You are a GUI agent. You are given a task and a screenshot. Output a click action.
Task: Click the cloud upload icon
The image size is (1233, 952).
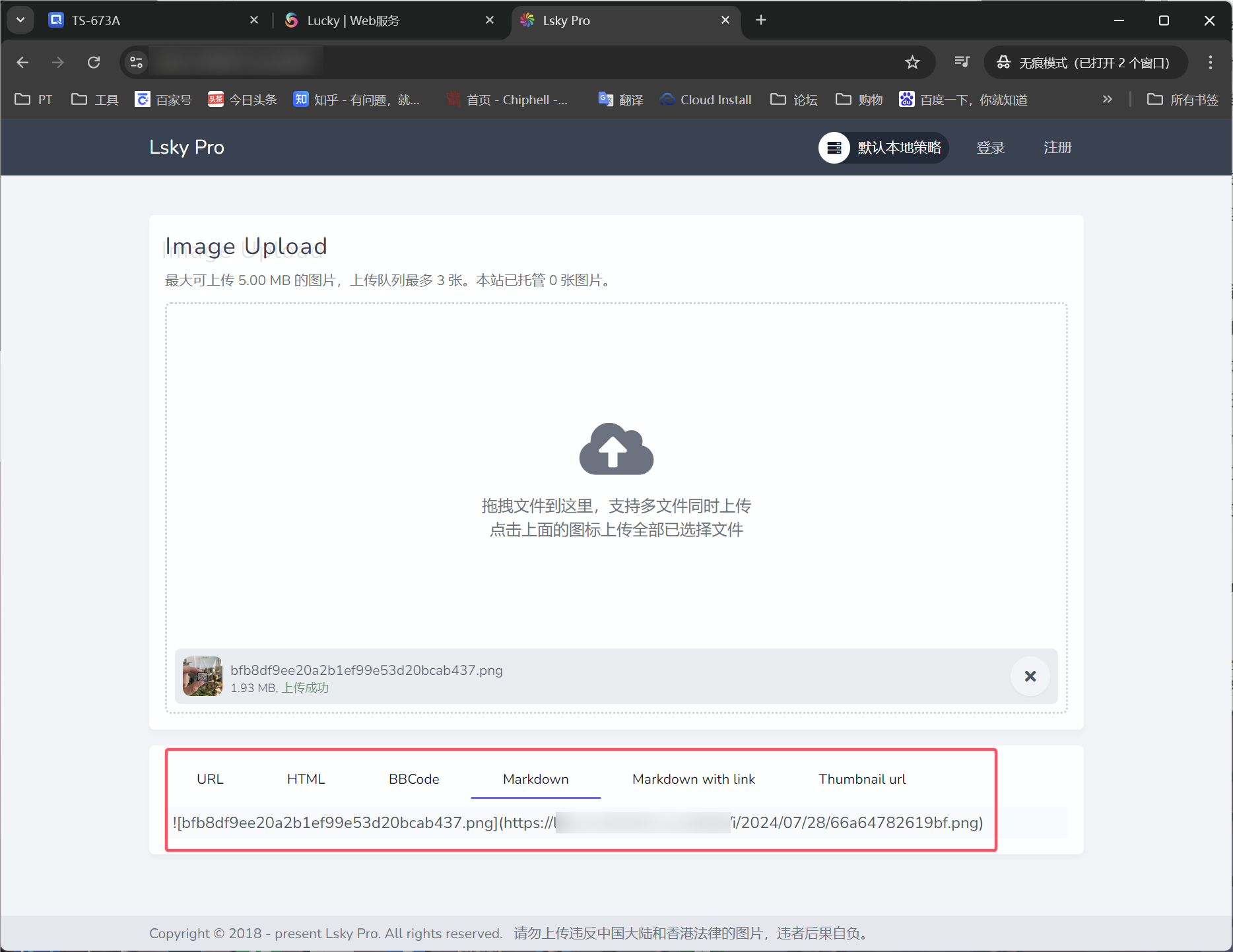click(616, 449)
